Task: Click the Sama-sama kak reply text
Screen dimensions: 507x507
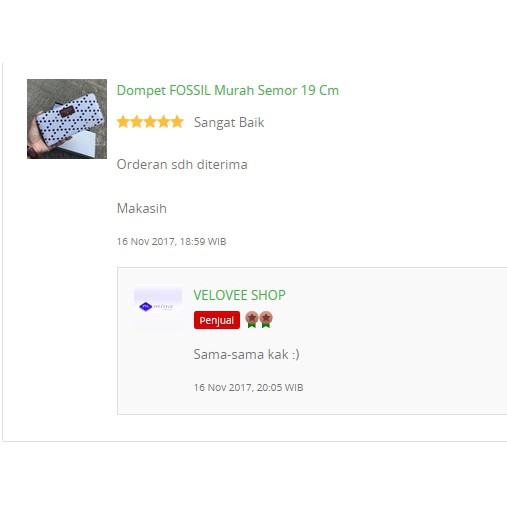Action: (x=246, y=354)
